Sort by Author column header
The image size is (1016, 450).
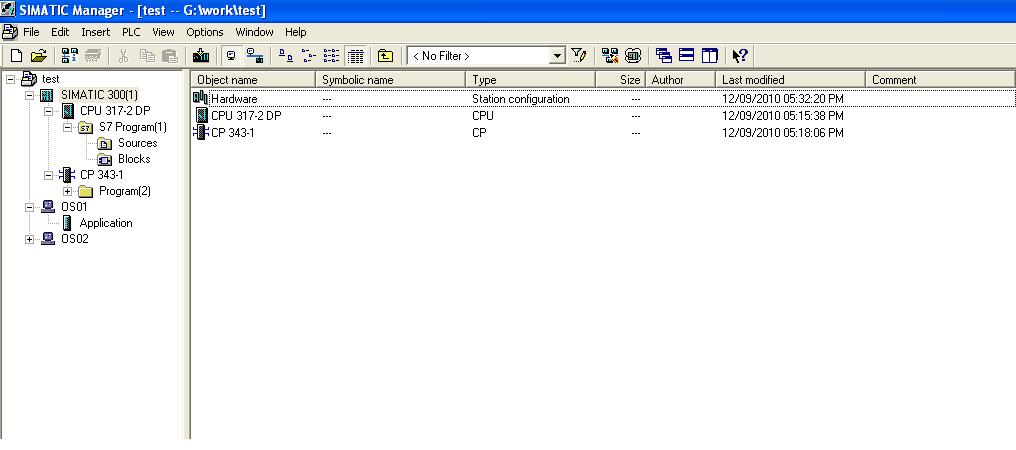coord(680,79)
